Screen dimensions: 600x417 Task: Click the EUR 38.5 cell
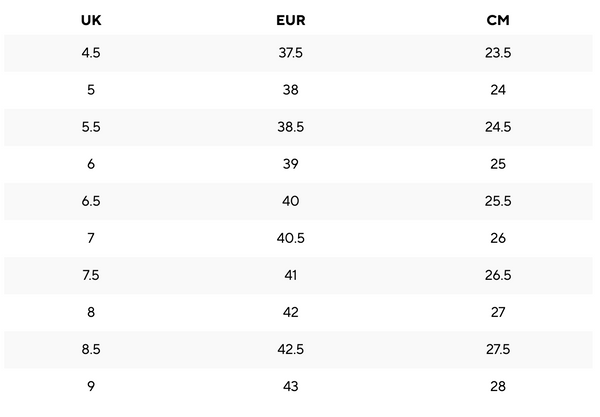pyautogui.click(x=291, y=127)
